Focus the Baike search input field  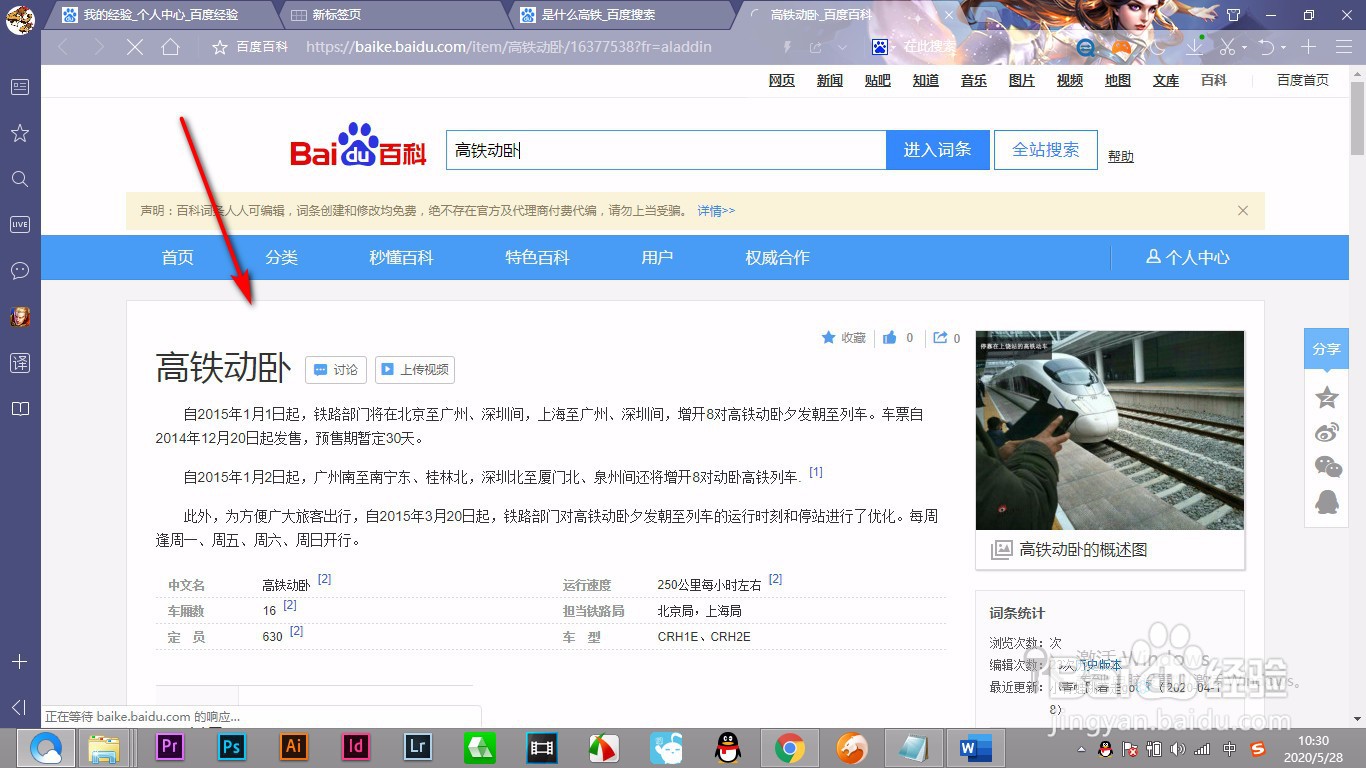coord(666,150)
